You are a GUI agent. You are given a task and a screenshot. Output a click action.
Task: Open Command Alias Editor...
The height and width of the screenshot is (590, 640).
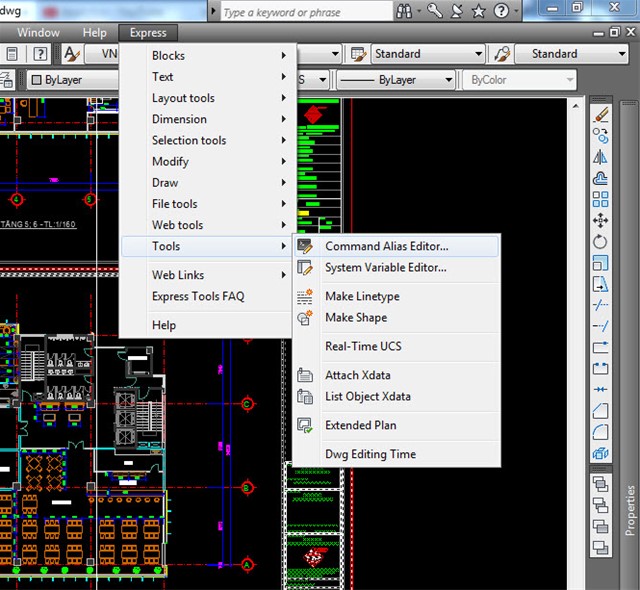[396, 246]
